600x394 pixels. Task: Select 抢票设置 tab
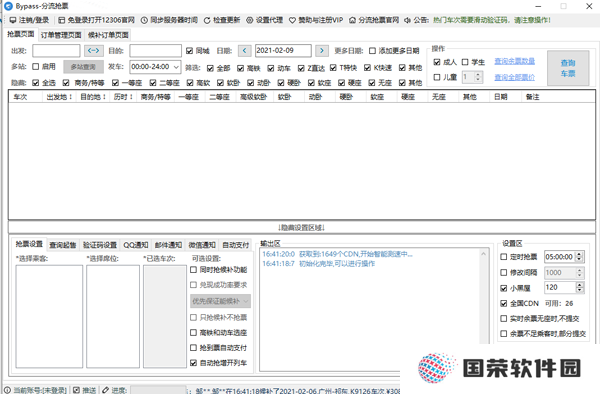pyautogui.click(x=29, y=244)
